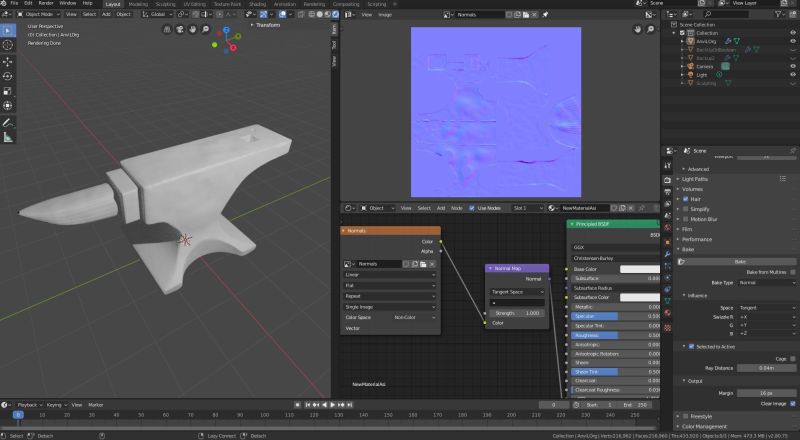The width and height of the screenshot is (800, 440).
Task: Select the Cursor tool
Action: (x=8, y=45)
